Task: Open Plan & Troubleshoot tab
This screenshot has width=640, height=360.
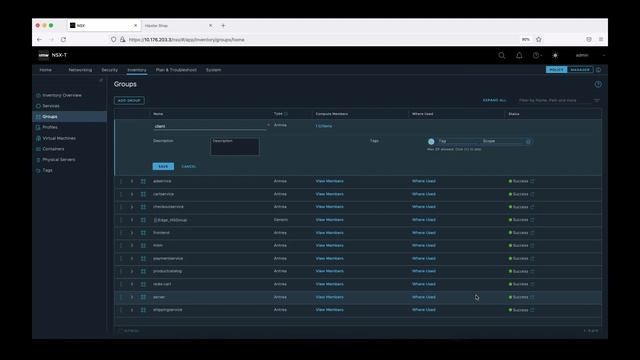Action: [176, 70]
